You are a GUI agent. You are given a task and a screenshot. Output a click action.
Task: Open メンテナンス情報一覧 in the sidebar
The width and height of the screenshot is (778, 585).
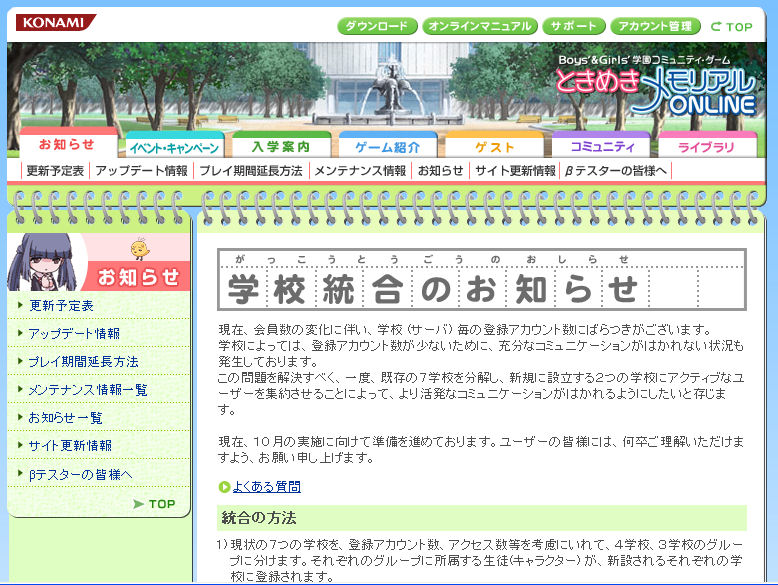[88, 390]
